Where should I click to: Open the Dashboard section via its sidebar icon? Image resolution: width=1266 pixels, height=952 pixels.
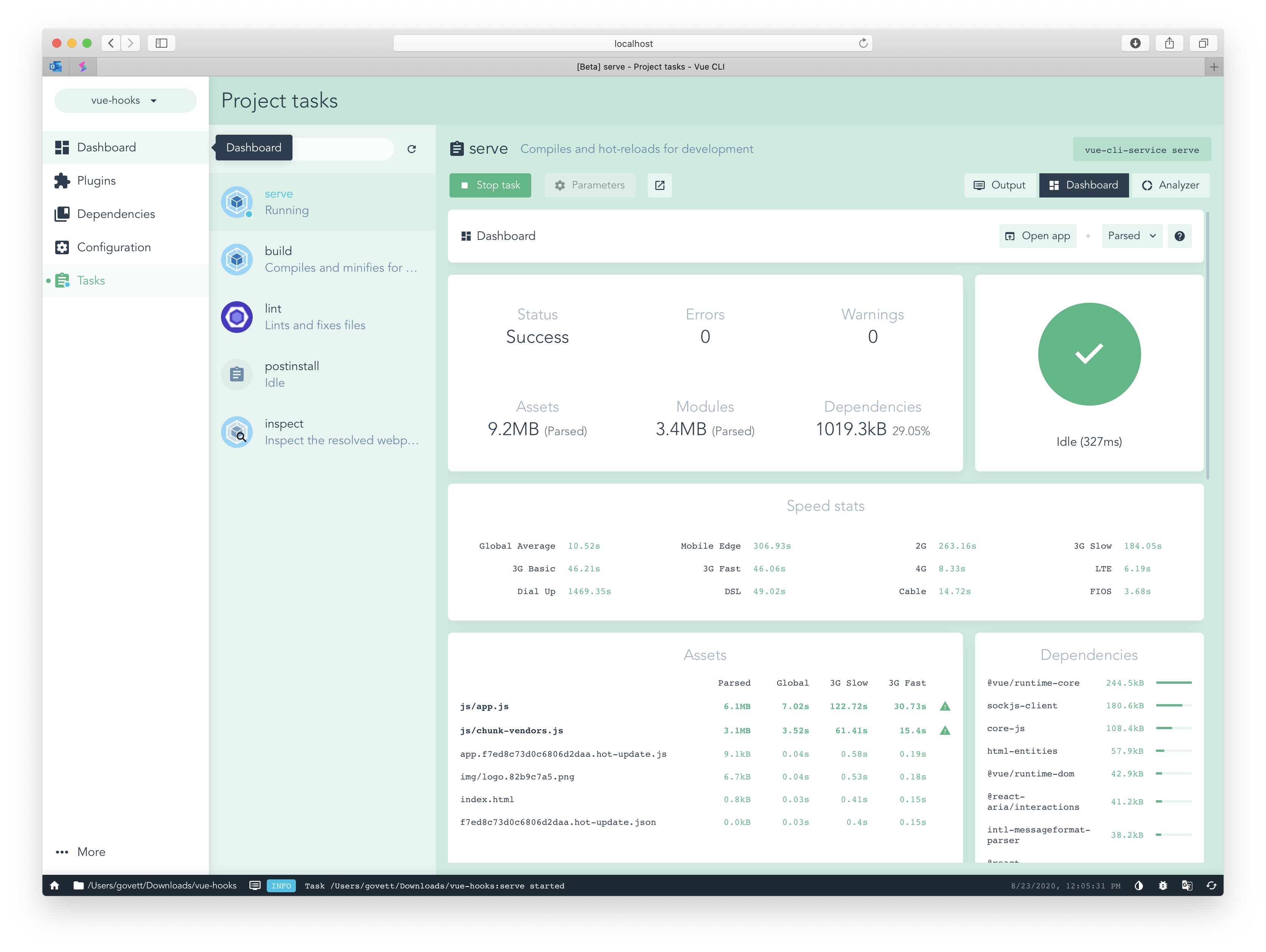(62, 147)
